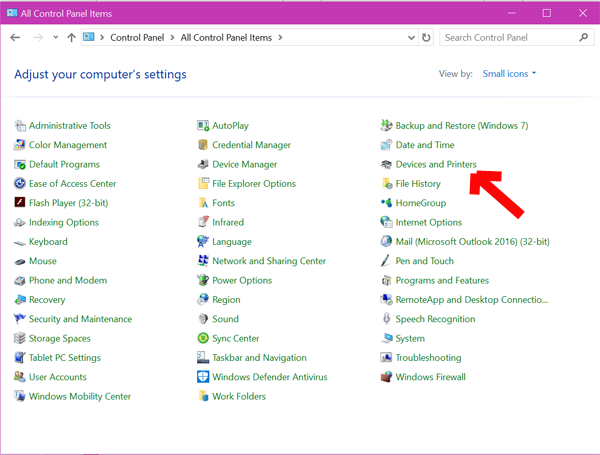Open RemoteApp and Desktop Connections
This screenshot has height=455, width=600.
471,300
